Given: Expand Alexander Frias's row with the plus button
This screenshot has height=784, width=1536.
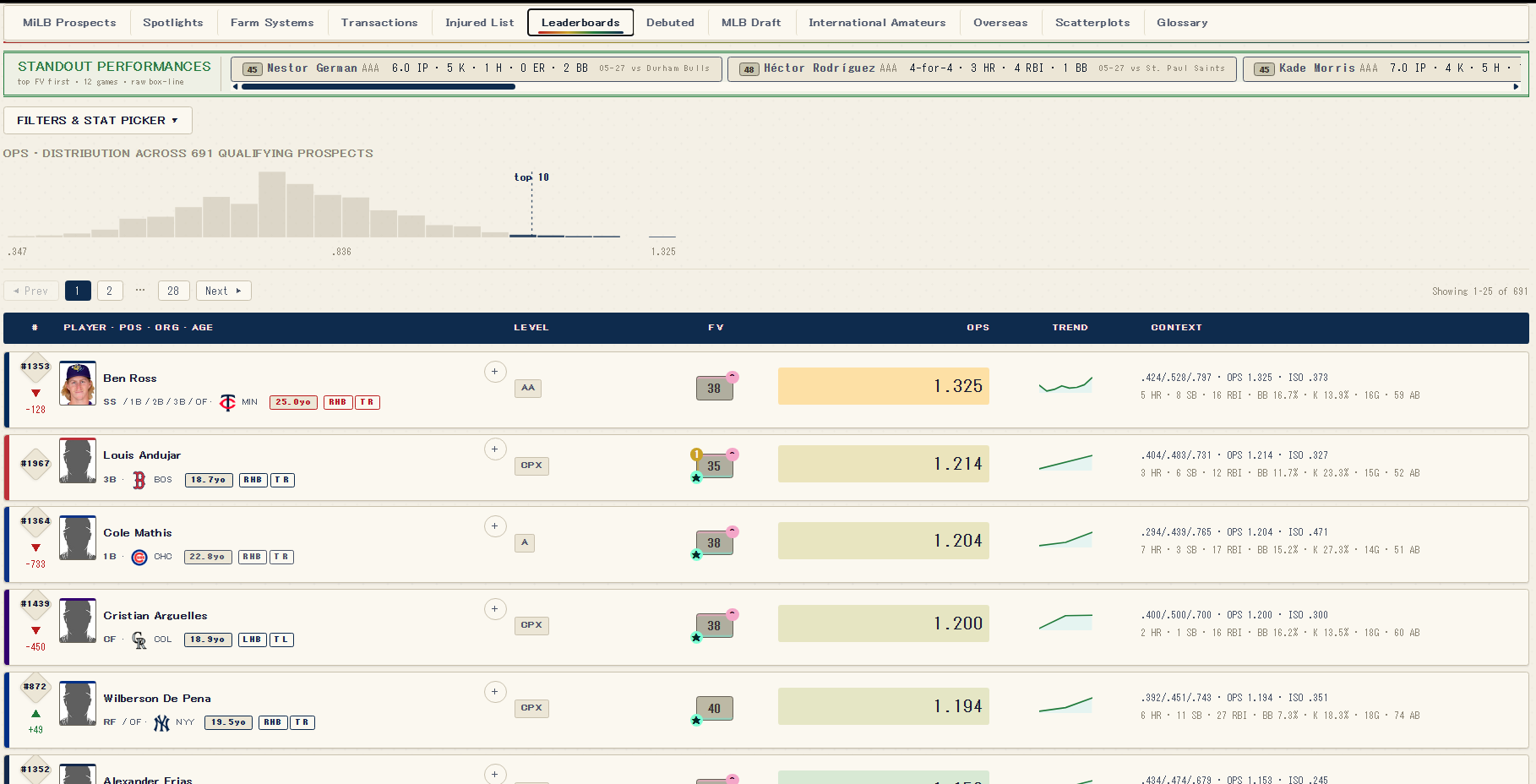Looking at the screenshot, I should coord(495,774).
